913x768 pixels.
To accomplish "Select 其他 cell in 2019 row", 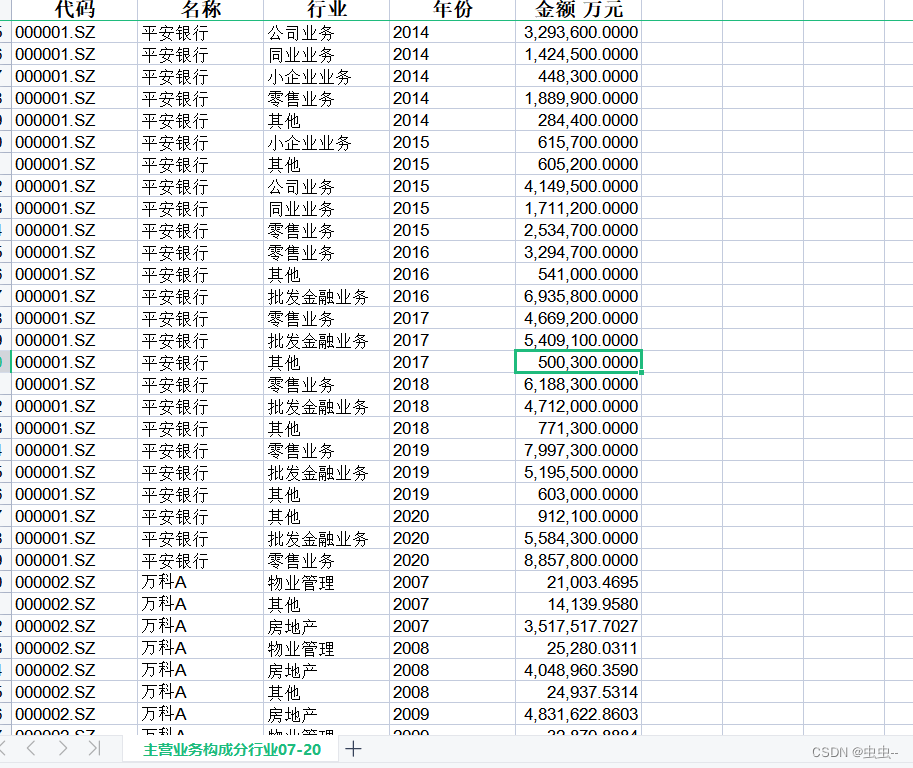I will point(327,494).
